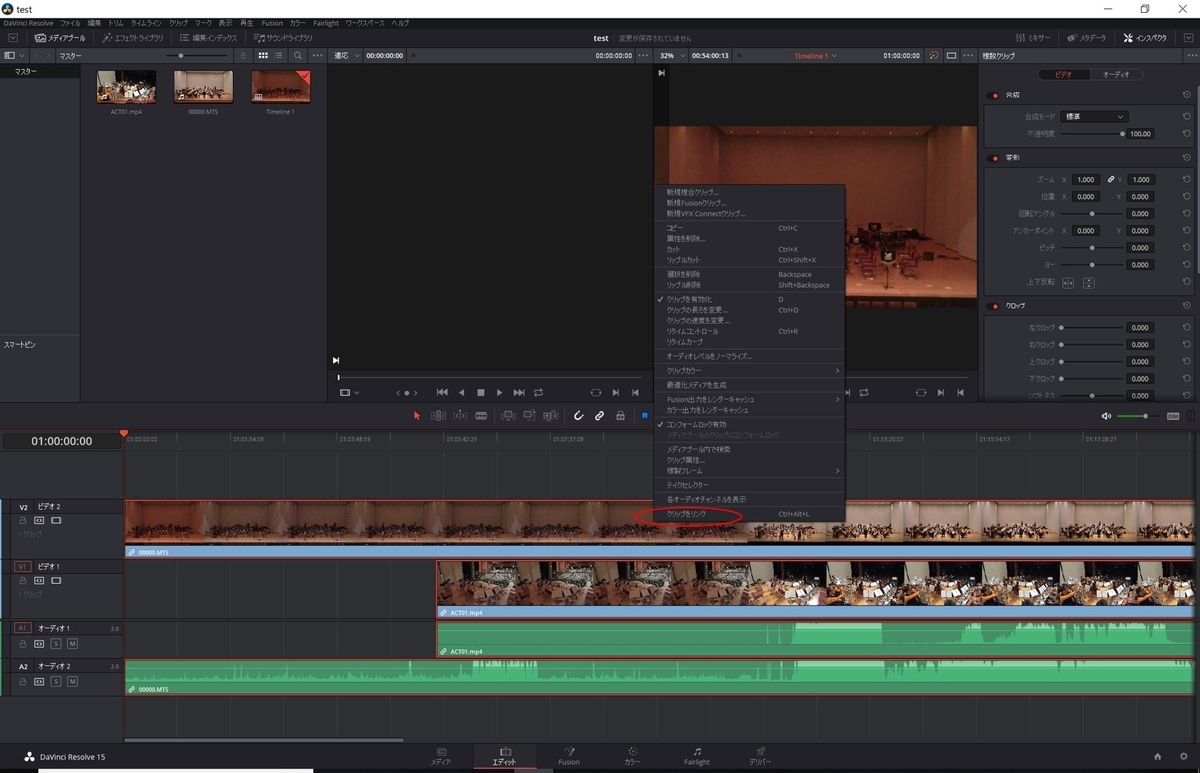The height and width of the screenshot is (773, 1200).
Task: Toggle メディアプール panel button
Action: point(60,38)
